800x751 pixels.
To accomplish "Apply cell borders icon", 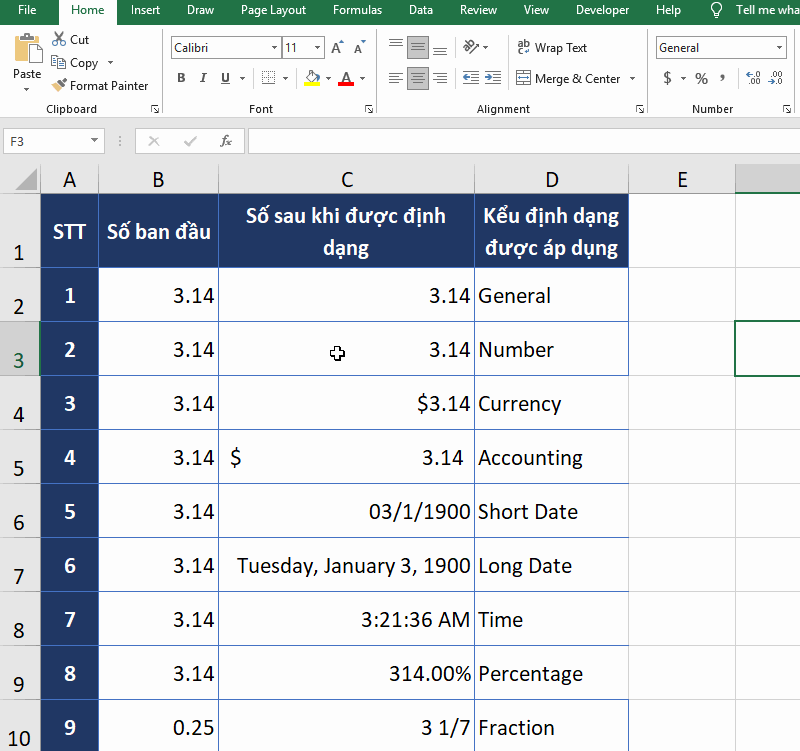I will [x=268, y=78].
